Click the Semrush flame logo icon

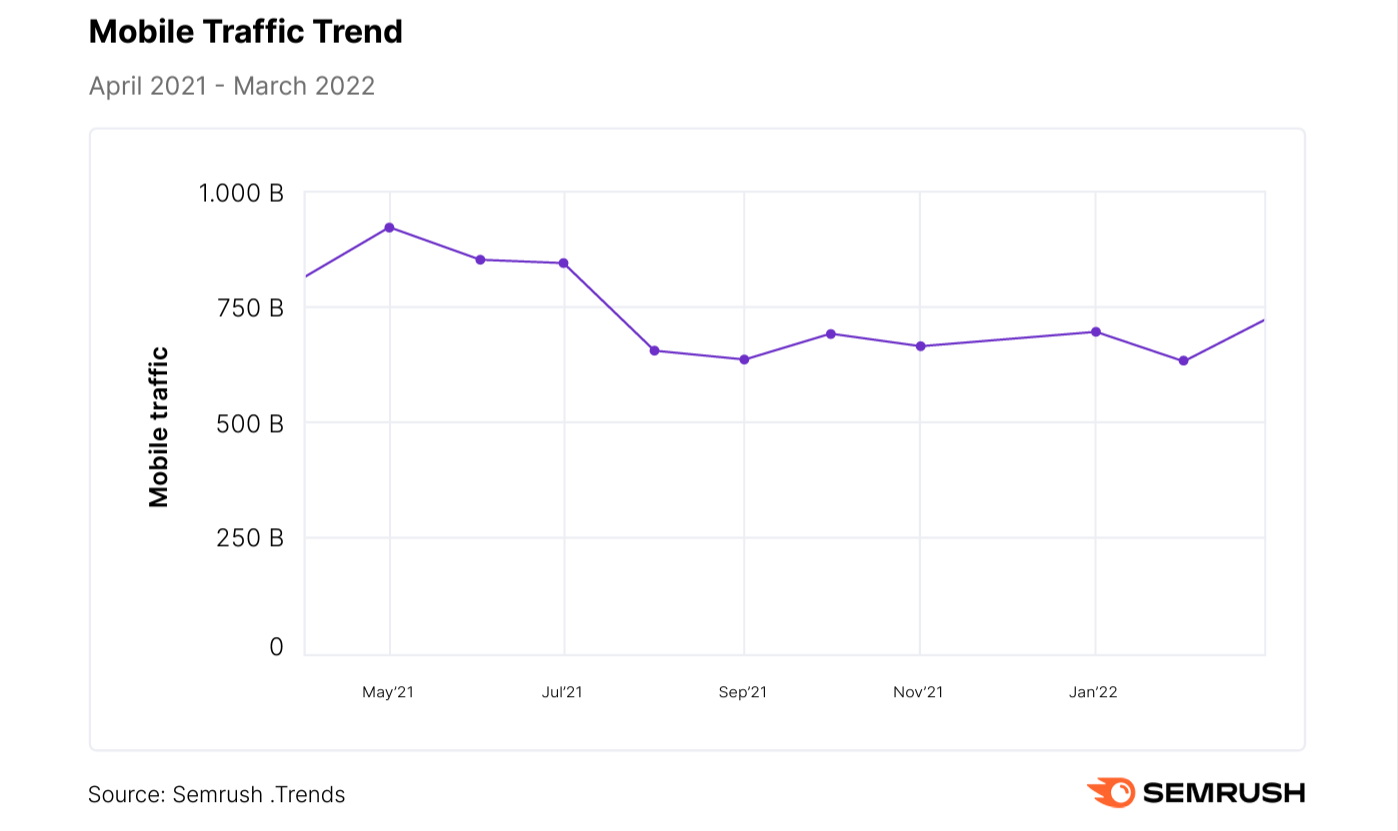[1111, 793]
